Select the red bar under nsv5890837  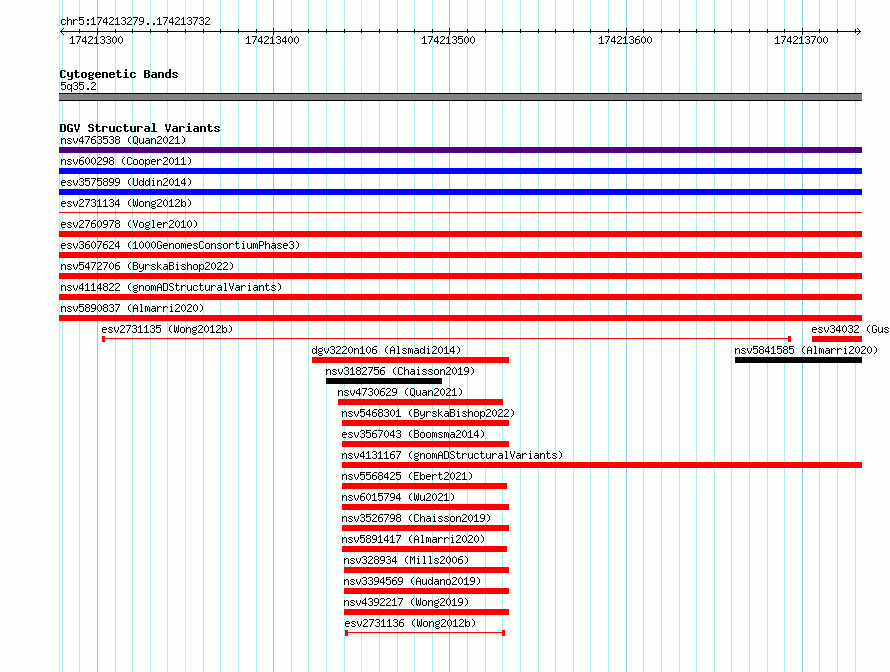(x=460, y=318)
